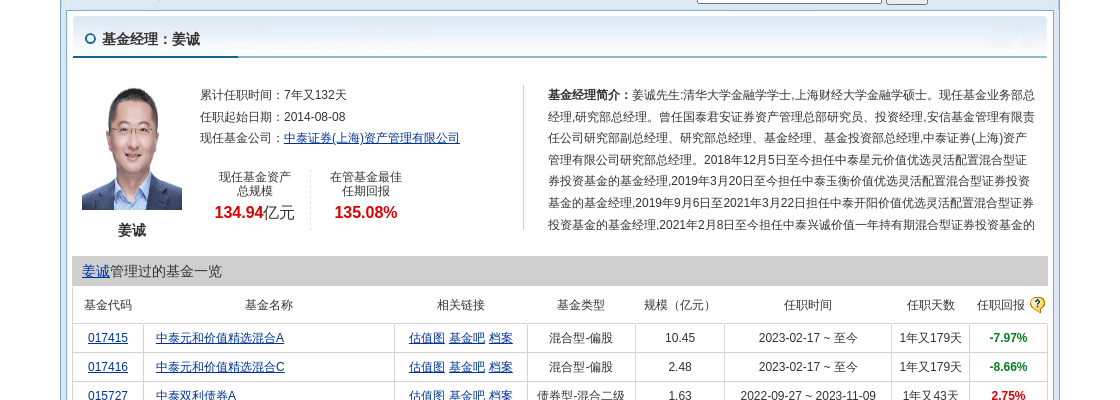Open 估值图 for fund 017416
Image resolution: width=1120 pixels, height=400 pixels.
[x=426, y=367]
